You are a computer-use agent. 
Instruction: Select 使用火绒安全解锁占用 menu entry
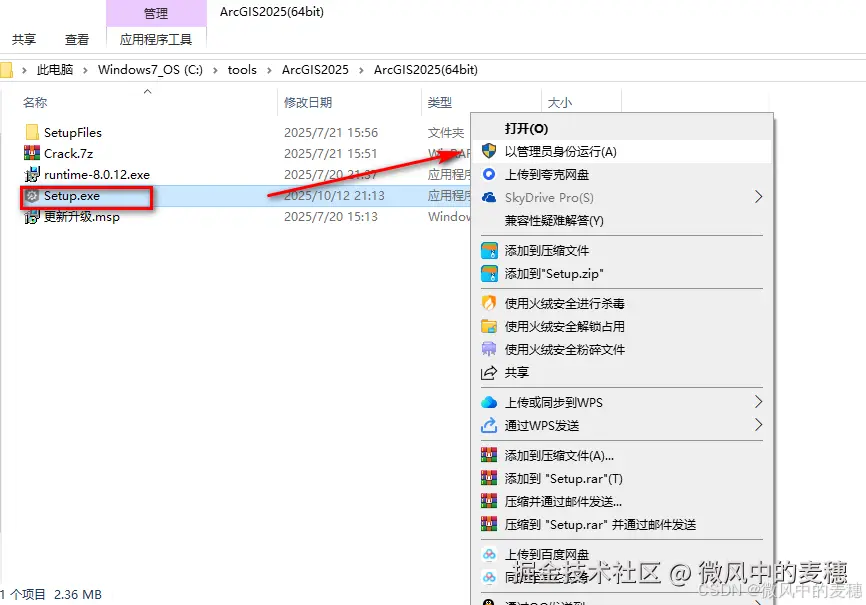click(x=564, y=327)
